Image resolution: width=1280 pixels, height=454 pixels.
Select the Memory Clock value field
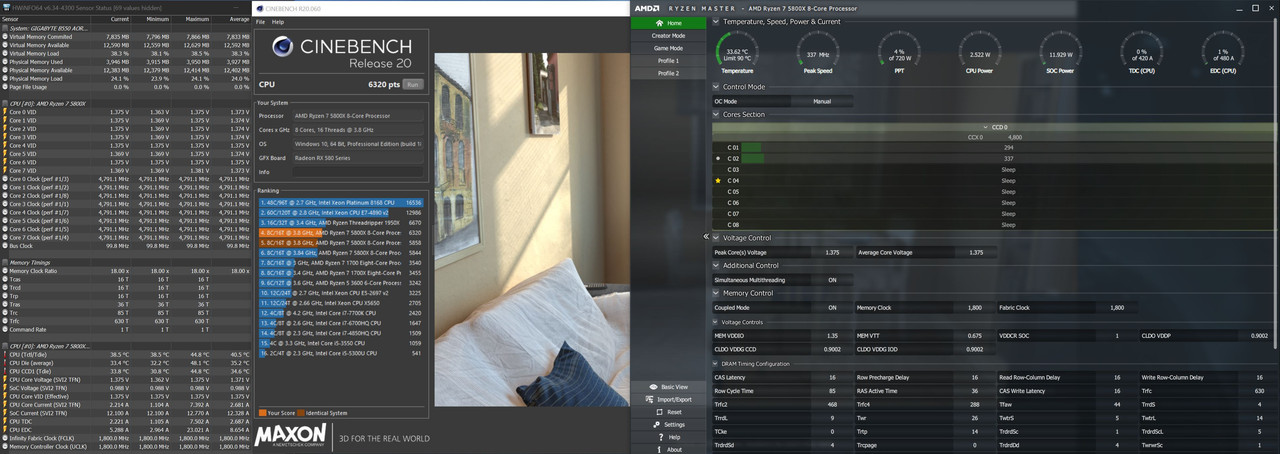975,307
